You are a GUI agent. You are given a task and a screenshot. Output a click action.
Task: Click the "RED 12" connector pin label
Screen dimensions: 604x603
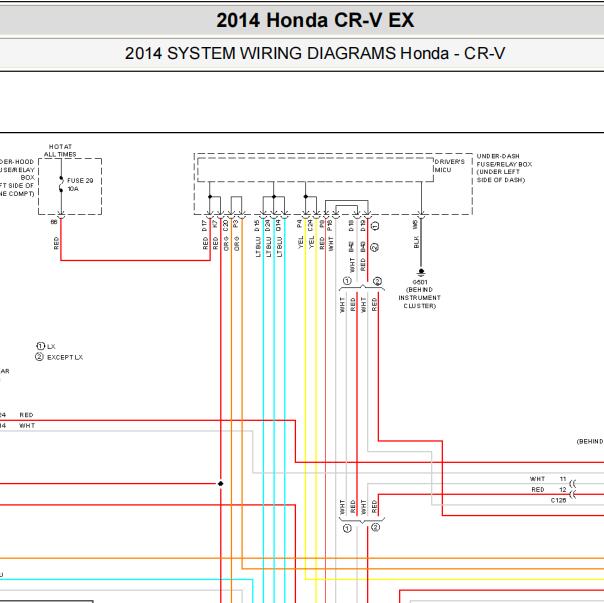tap(549, 490)
